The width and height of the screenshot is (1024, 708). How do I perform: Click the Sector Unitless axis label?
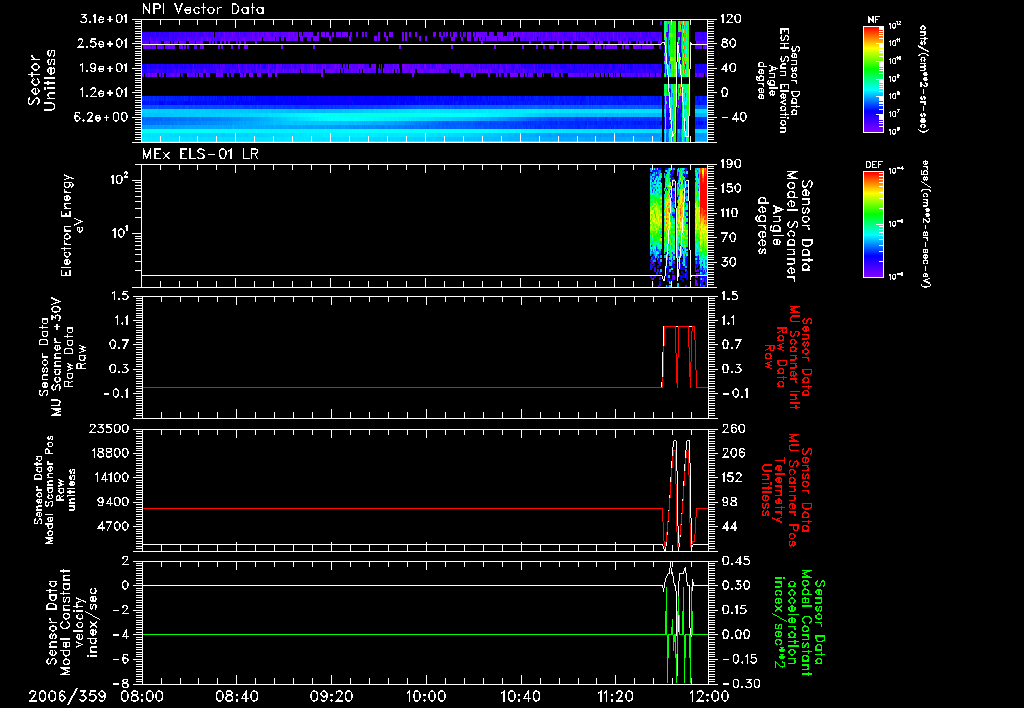tap(42, 80)
